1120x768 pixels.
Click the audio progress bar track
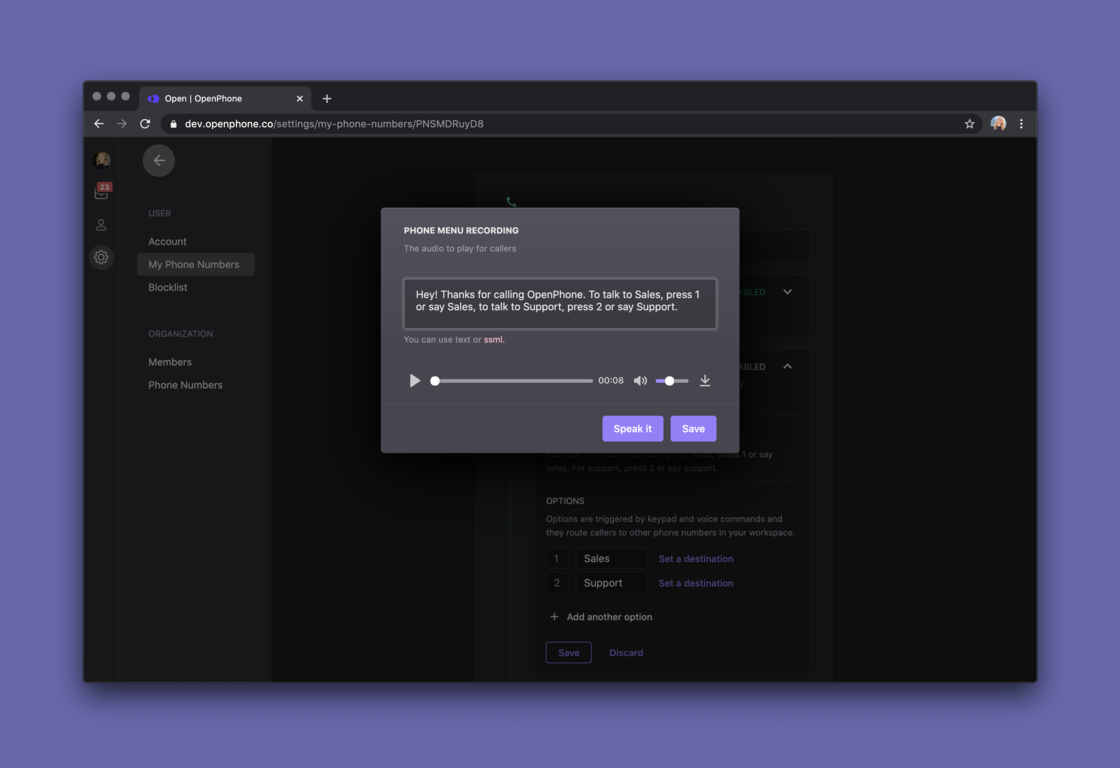coord(513,381)
